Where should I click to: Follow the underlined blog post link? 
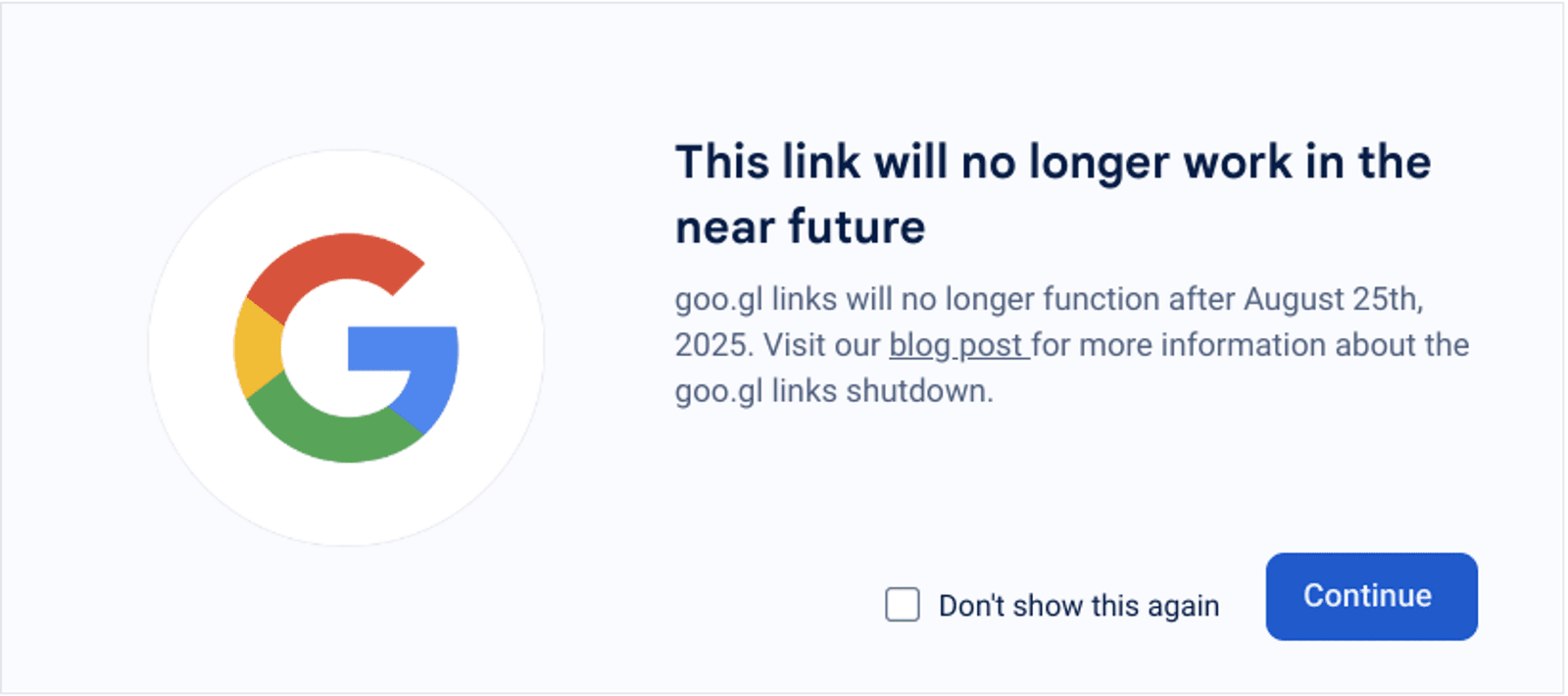point(957,345)
